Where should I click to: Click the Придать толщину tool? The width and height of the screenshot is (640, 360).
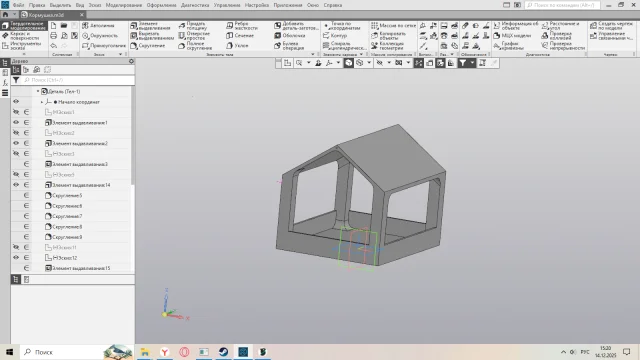[193, 26]
